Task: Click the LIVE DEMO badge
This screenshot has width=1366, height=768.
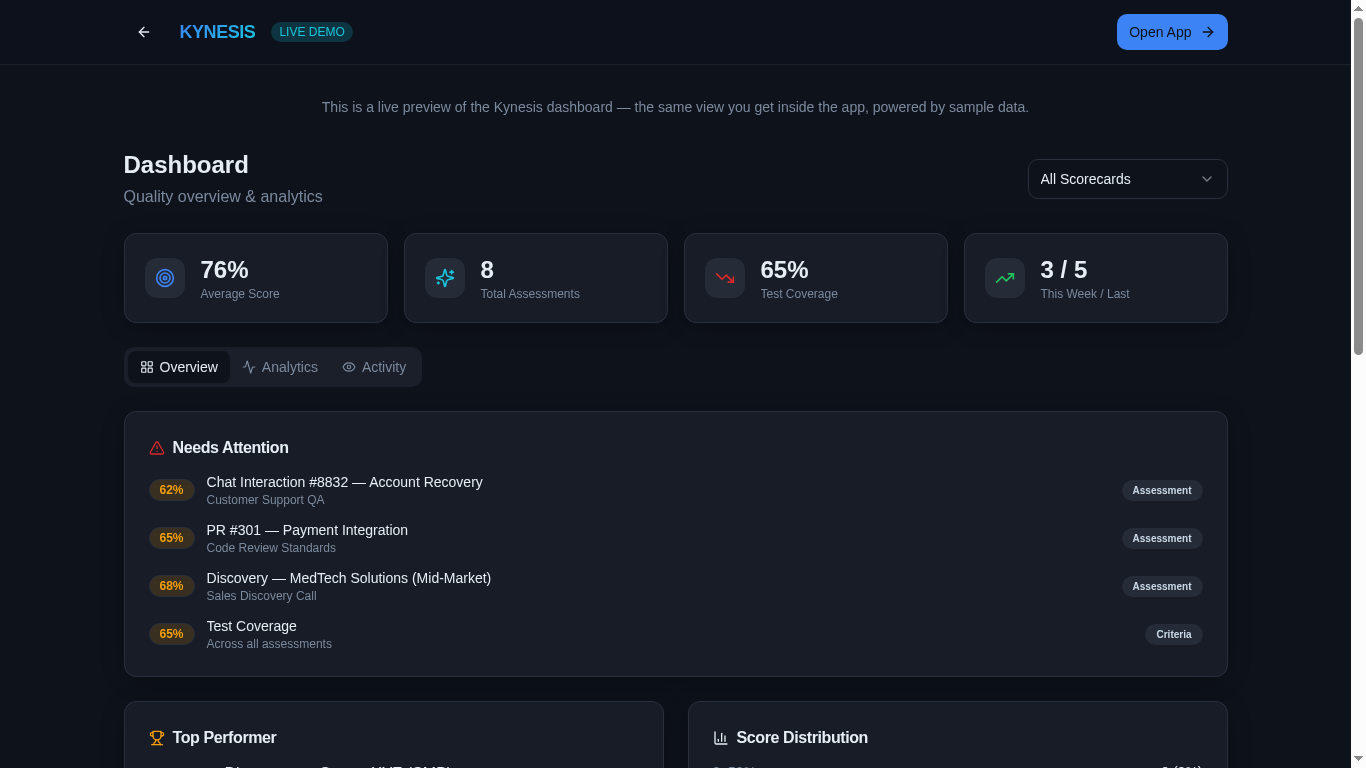Action: pos(312,32)
